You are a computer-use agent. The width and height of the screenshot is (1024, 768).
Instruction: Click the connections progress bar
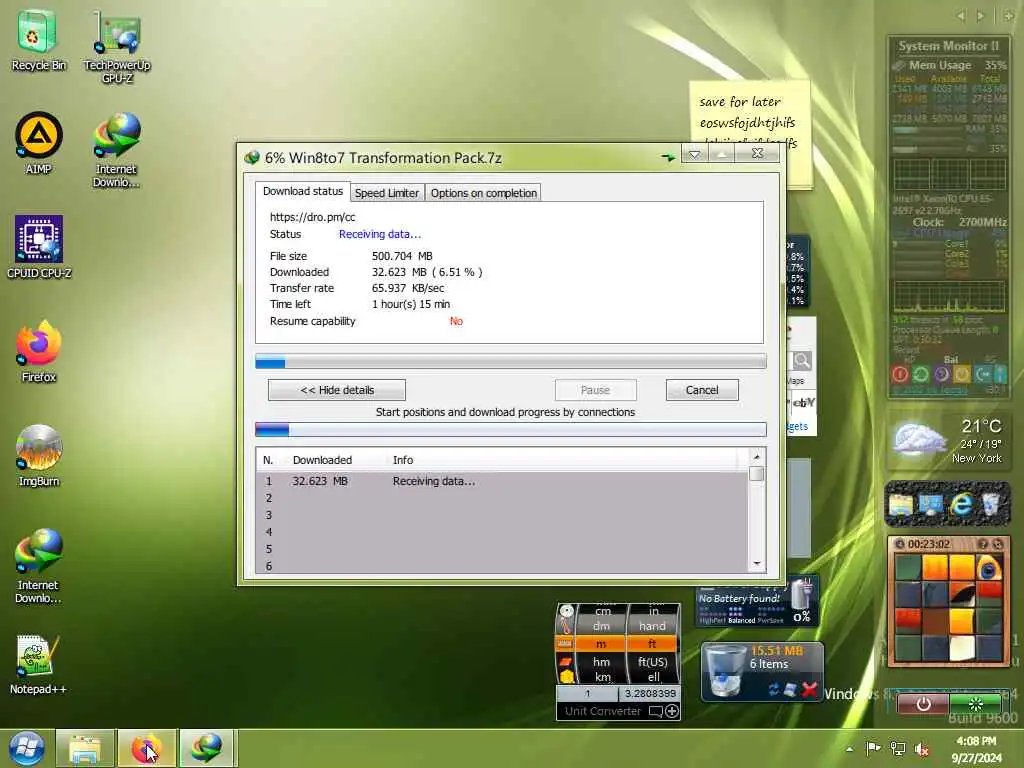pos(511,429)
